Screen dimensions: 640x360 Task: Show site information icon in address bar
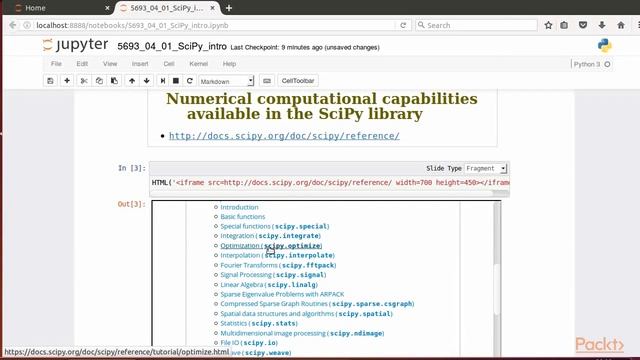point(27,25)
